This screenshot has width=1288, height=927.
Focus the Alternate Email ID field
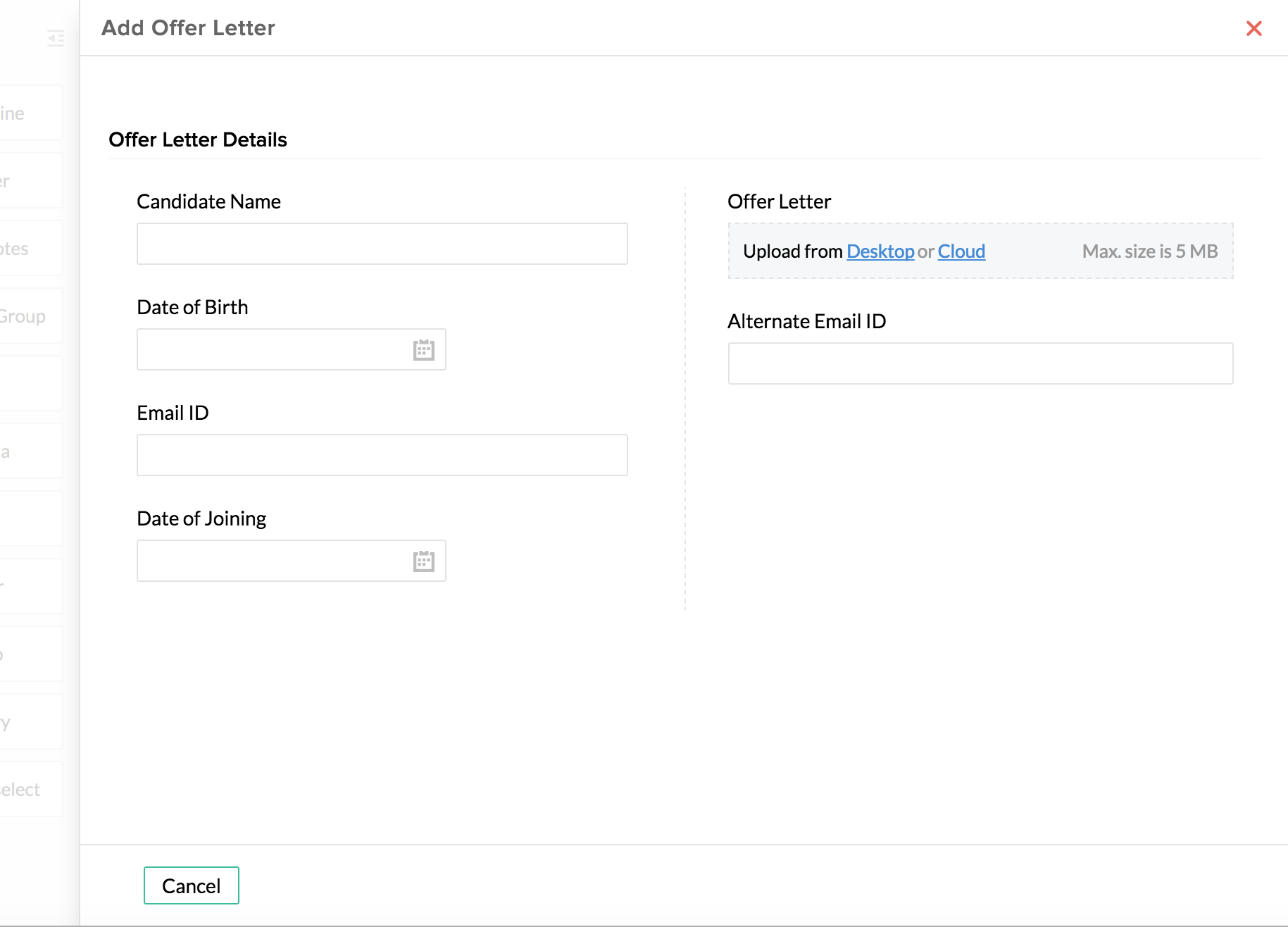pyautogui.click(x=980, y=363)
